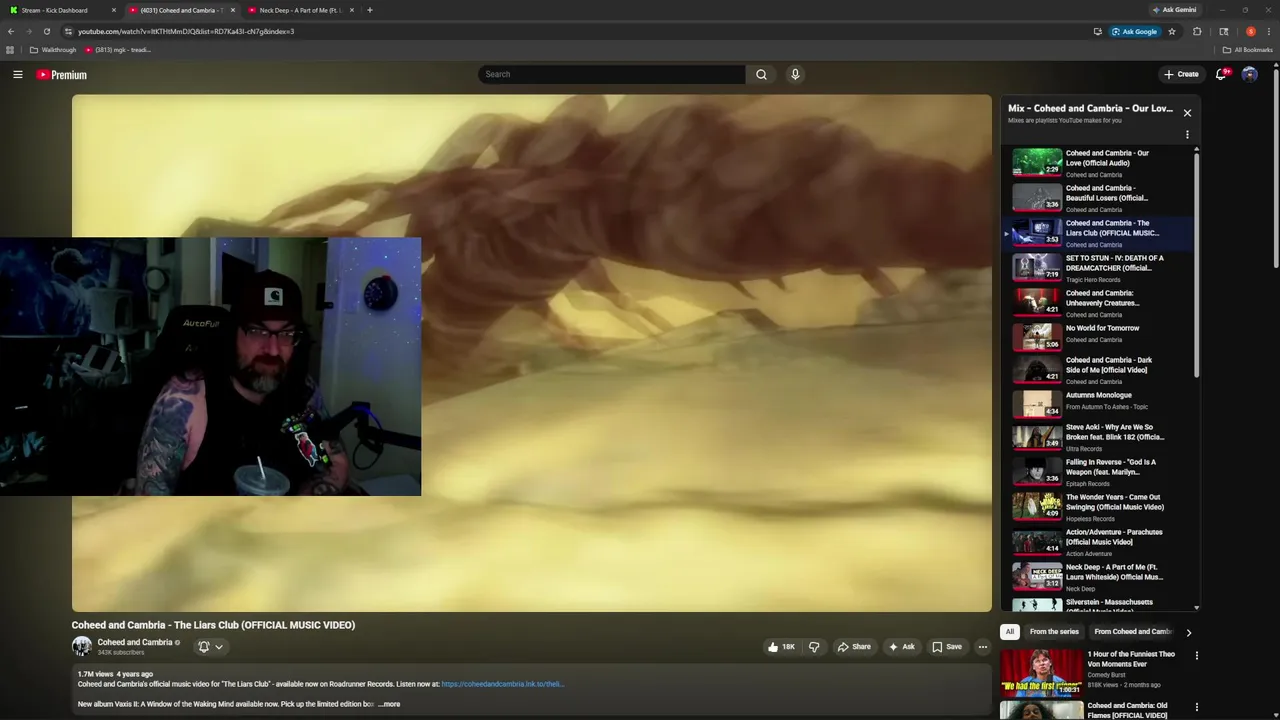The height and width of the screenshot is (720, 1280).
Task: Click the main video player area
Action: pos(531,353)
